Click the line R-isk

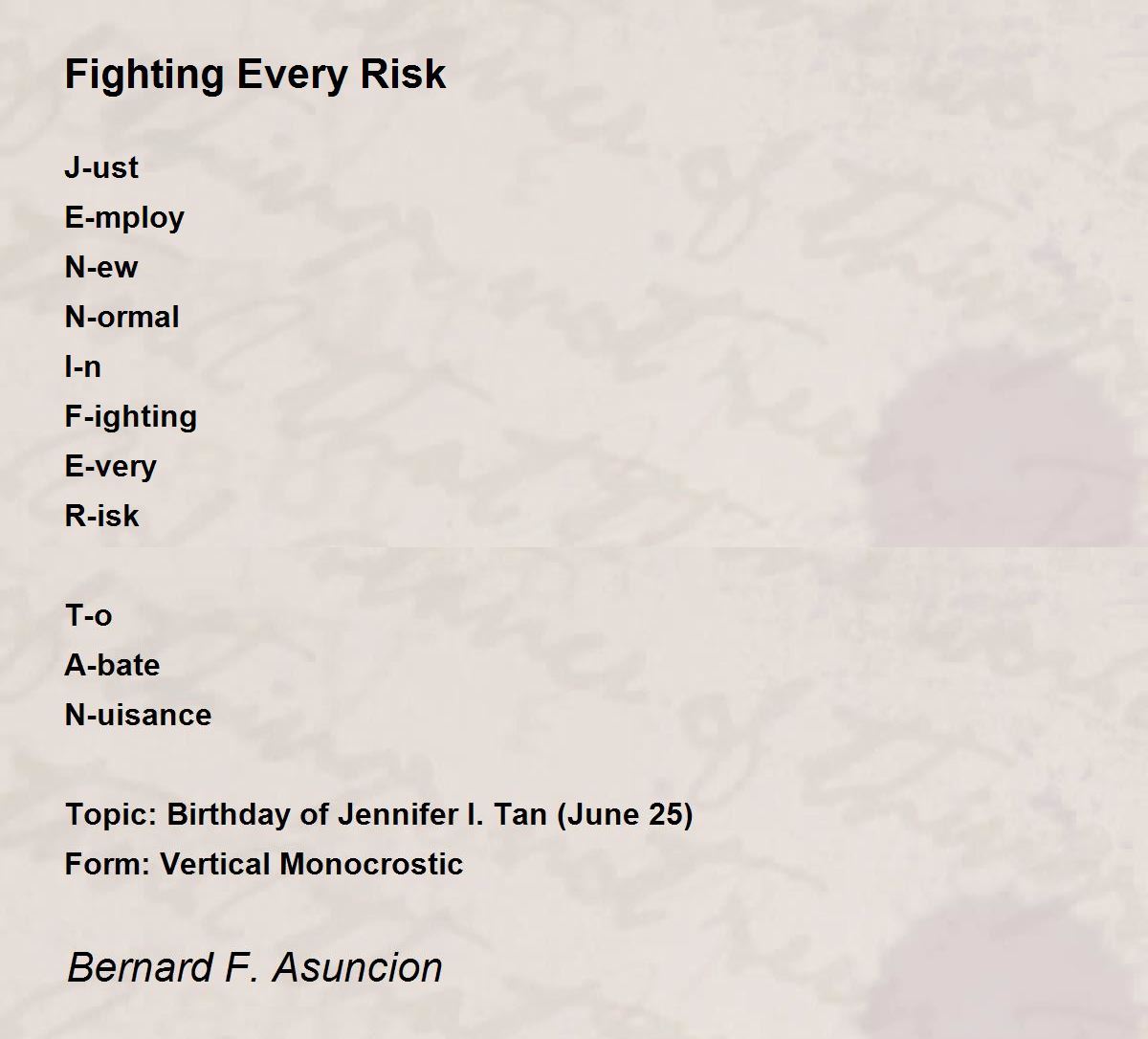coord(102,516)
